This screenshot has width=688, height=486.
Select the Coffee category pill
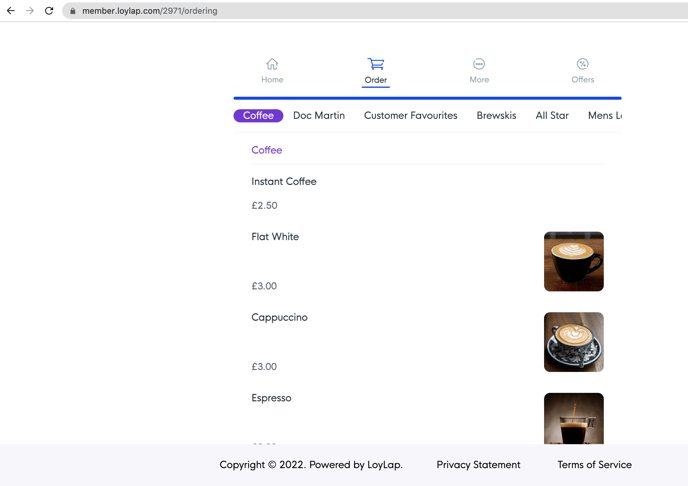point(258,115)
